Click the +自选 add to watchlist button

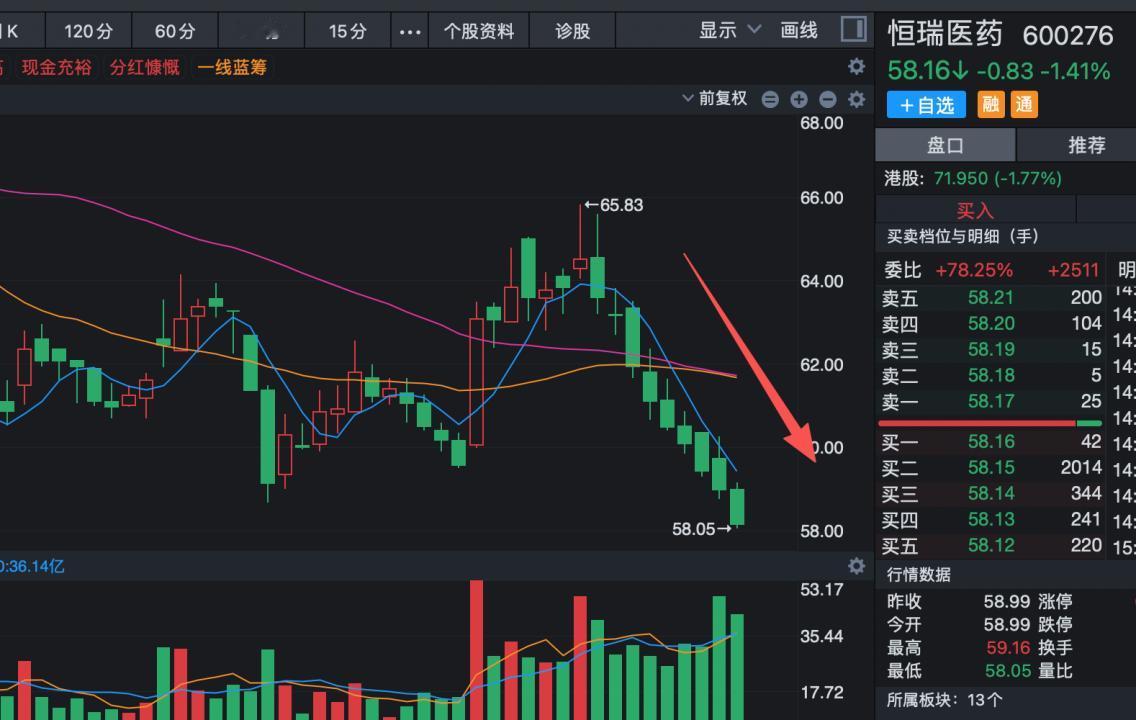click(x=925, y=103)
